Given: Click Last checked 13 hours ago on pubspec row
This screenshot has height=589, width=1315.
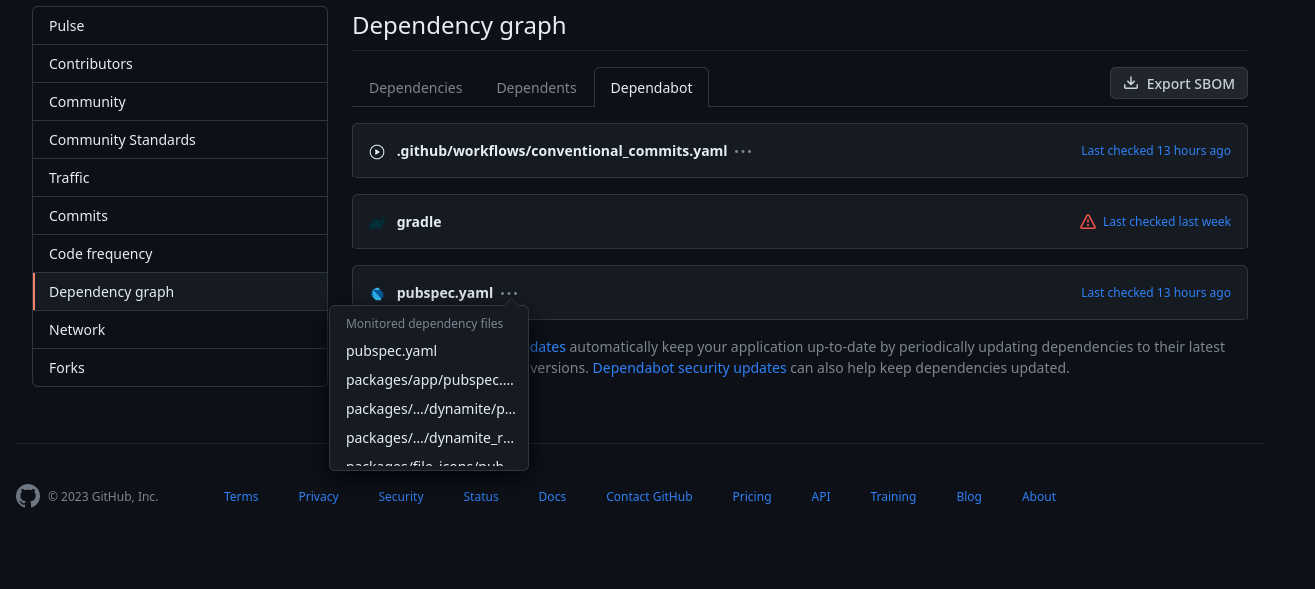Looking at the screenshot, I should (1156, 292).
